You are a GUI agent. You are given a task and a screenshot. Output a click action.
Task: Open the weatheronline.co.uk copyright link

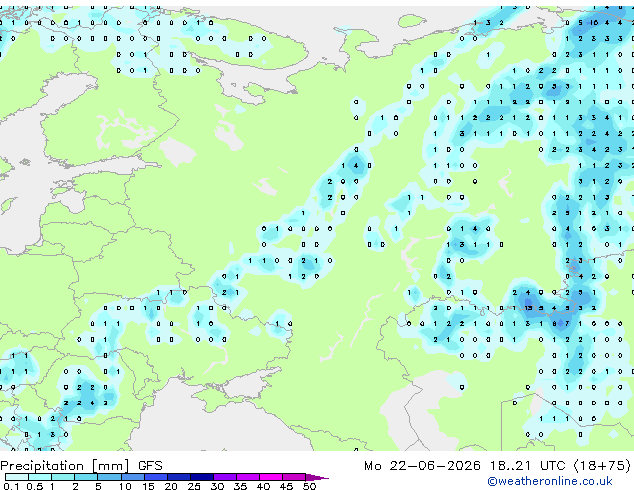tap(550, 481)
